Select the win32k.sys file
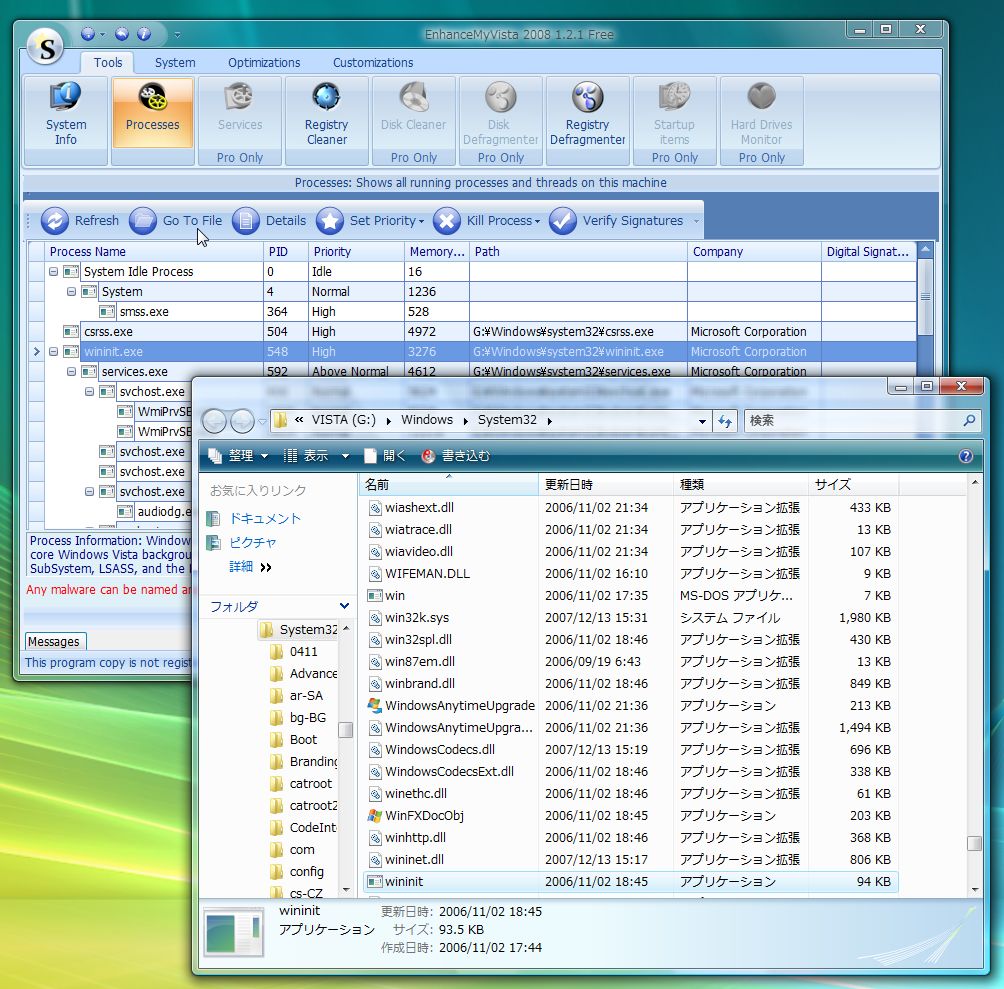Screen dimensions: 1004x989 coord(631,618)
